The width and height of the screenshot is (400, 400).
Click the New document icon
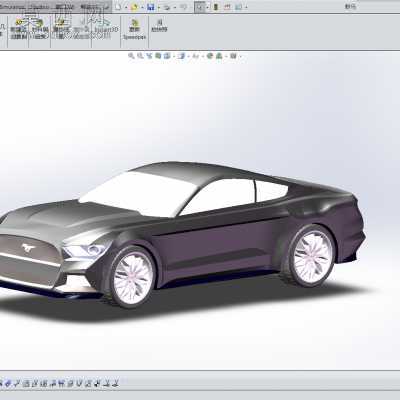click(118, 7)
